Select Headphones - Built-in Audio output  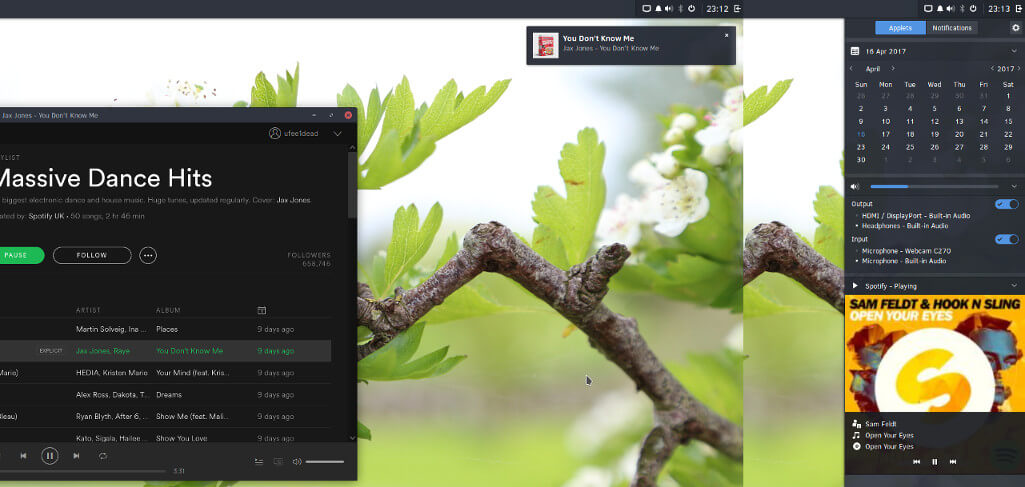coord(905,226)
